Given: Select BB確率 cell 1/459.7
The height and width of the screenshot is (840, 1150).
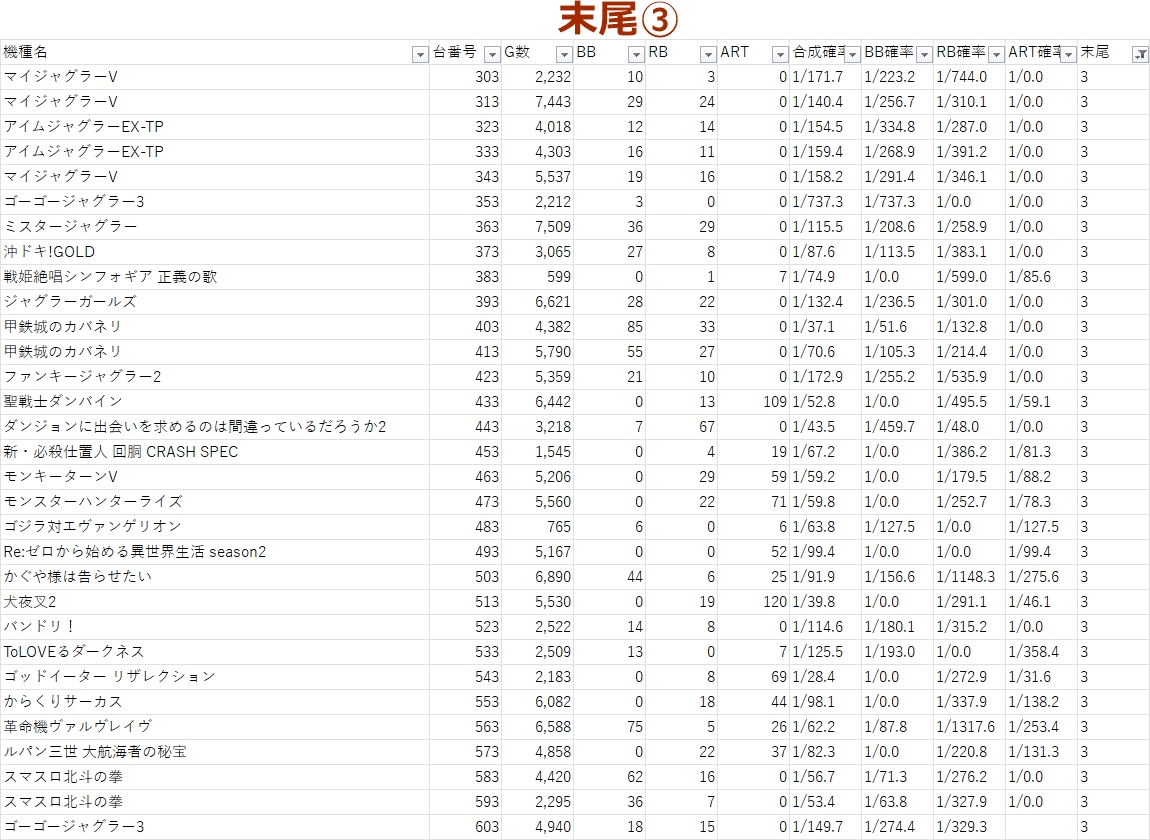Looking at the screenshot, I should [x=898, y=426].
